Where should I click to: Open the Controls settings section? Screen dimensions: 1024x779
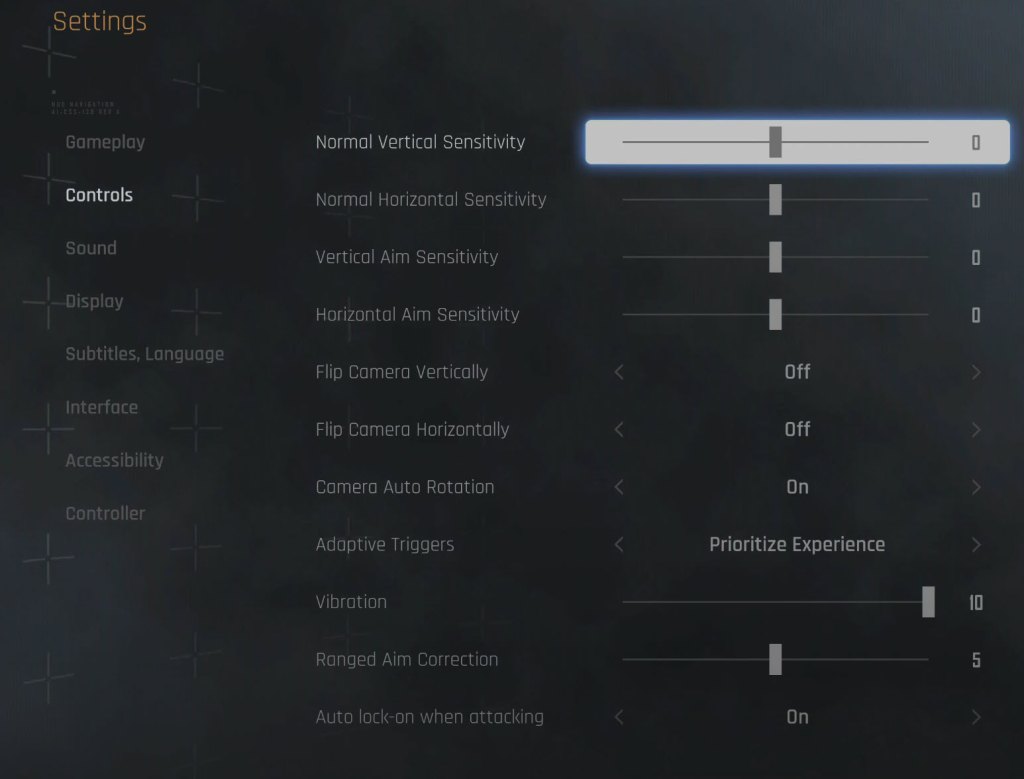(x=98, y=195)
